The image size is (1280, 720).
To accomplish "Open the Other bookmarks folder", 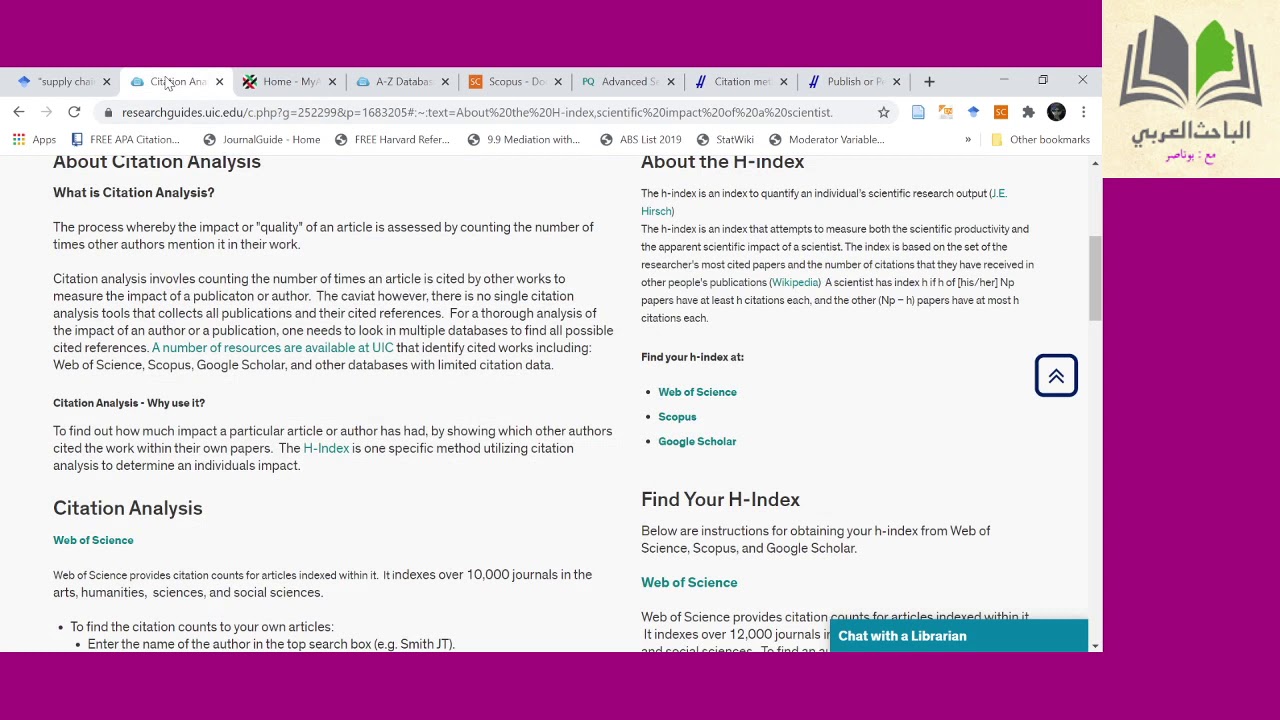I will coord(1039,139).
